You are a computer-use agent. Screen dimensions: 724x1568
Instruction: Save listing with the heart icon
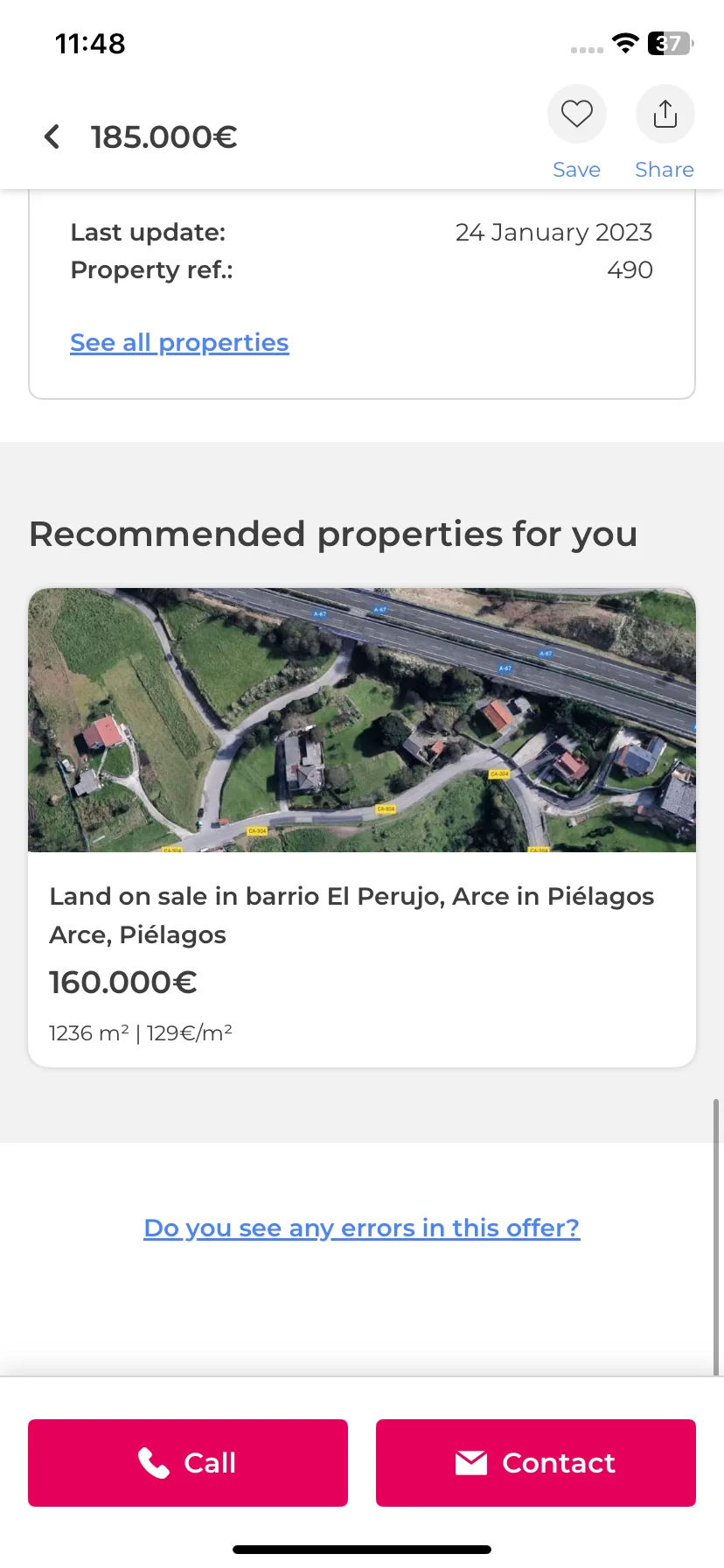click(x=577, y=114)
